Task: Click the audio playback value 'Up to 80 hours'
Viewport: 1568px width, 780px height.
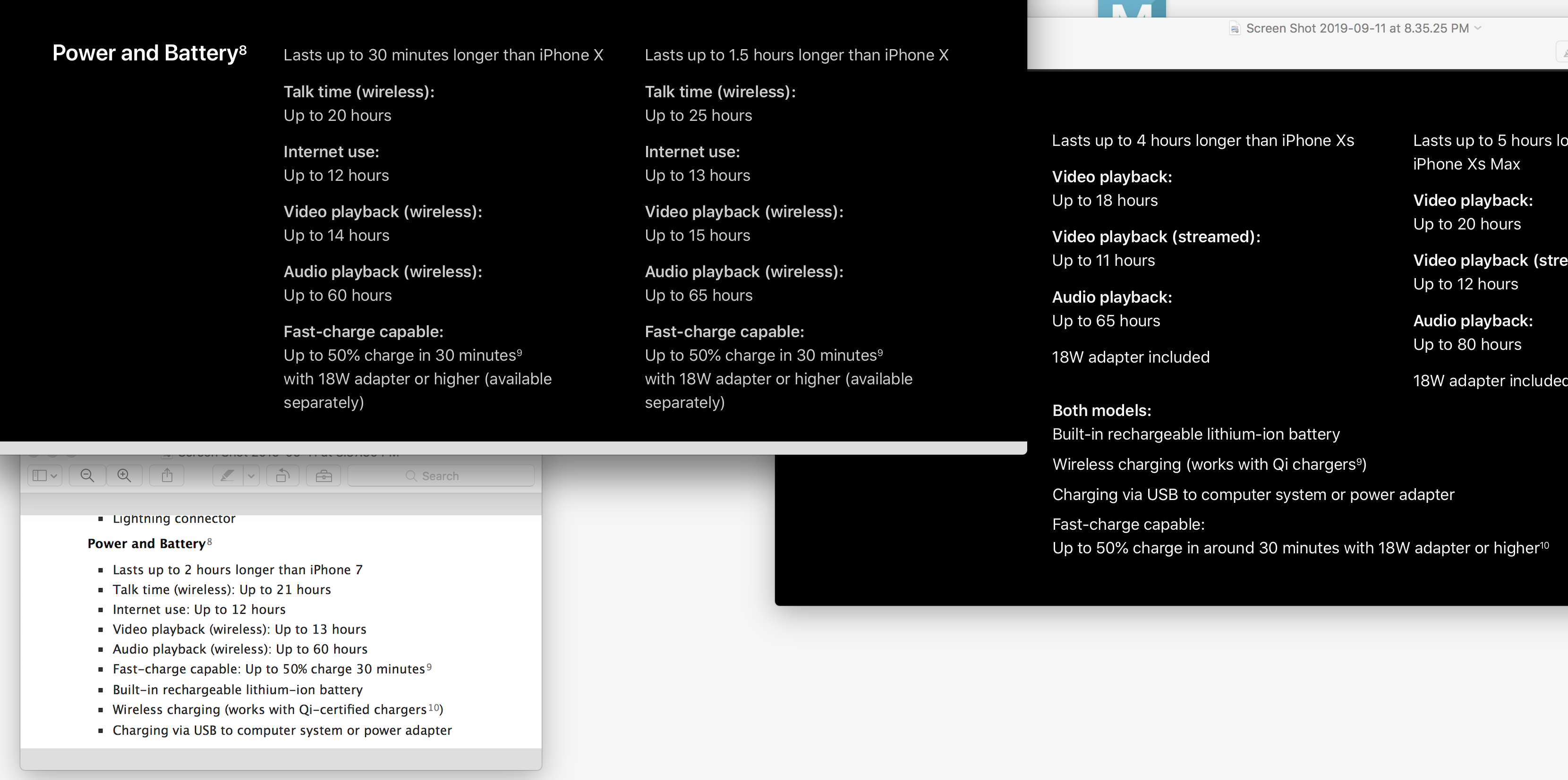Action: (x=1467, y=344)
